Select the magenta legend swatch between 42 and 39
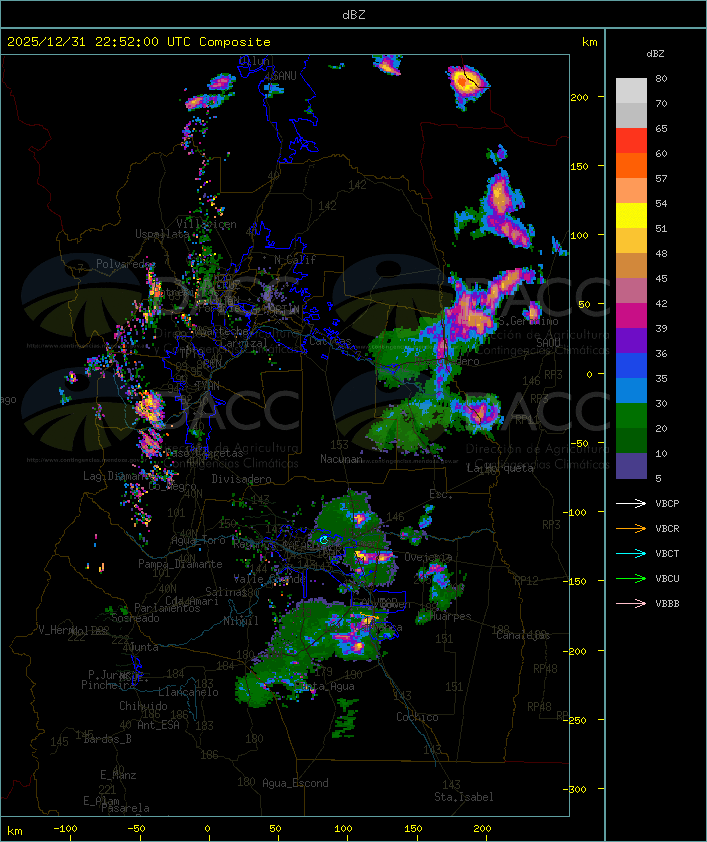 point(631,316)
